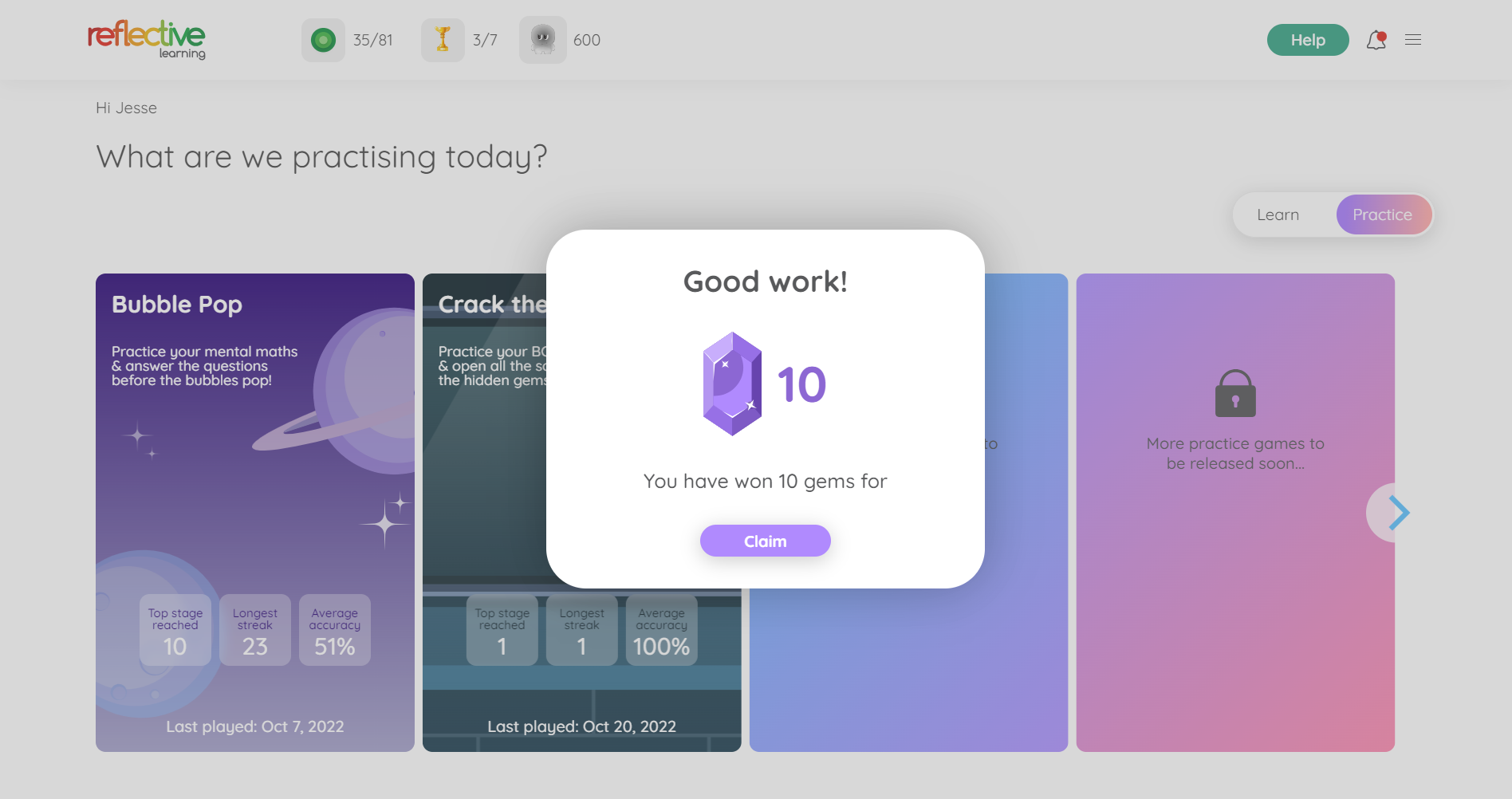Click the 35/81 progress counter

tap(373, 40)
